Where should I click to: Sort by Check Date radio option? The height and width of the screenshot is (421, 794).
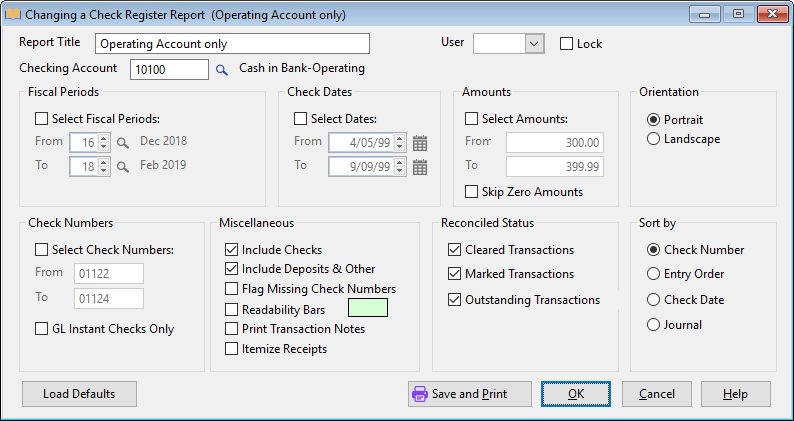pos(654,300)
